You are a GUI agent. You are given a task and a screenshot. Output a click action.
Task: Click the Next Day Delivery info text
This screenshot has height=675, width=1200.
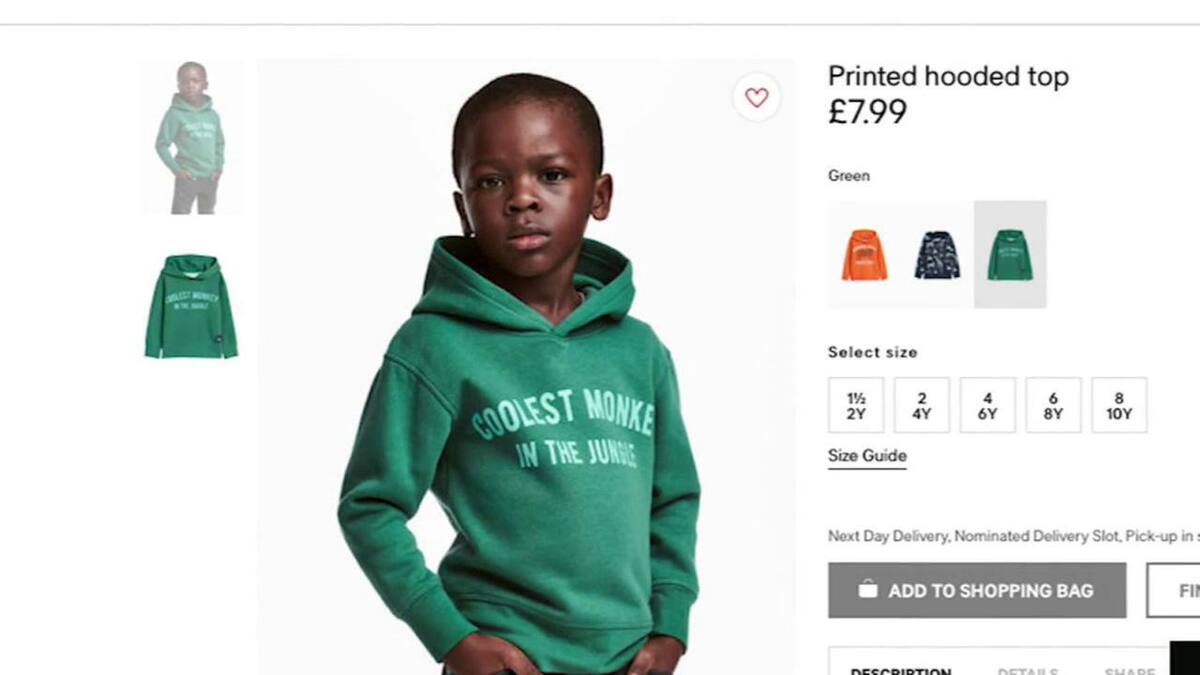click(1012, 537)
